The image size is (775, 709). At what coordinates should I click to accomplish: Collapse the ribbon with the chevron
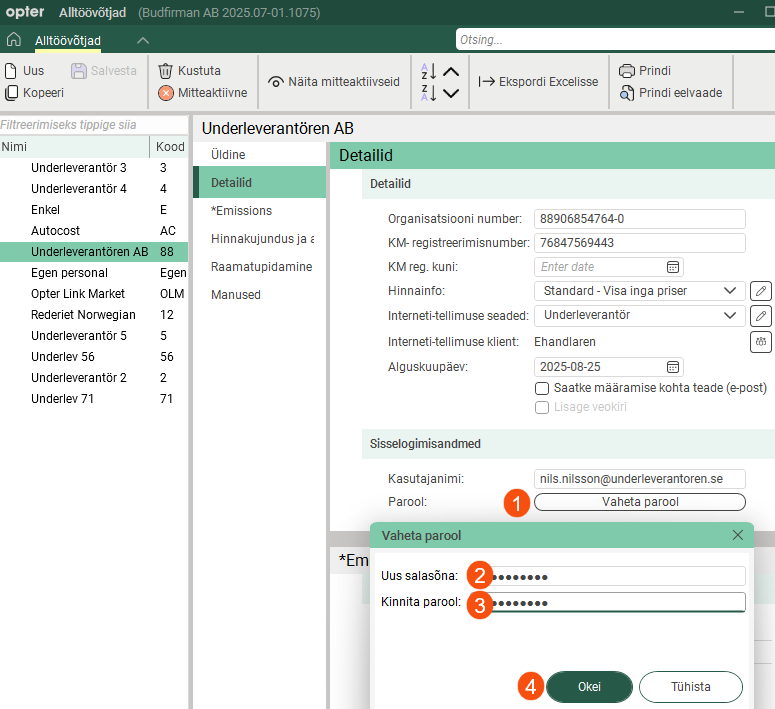[143, 40]
